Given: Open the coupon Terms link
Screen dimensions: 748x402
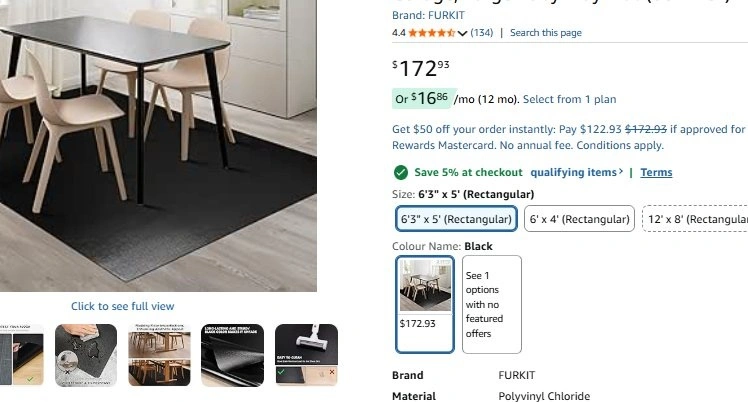Looking at the screenshot, I should (656, 172).
